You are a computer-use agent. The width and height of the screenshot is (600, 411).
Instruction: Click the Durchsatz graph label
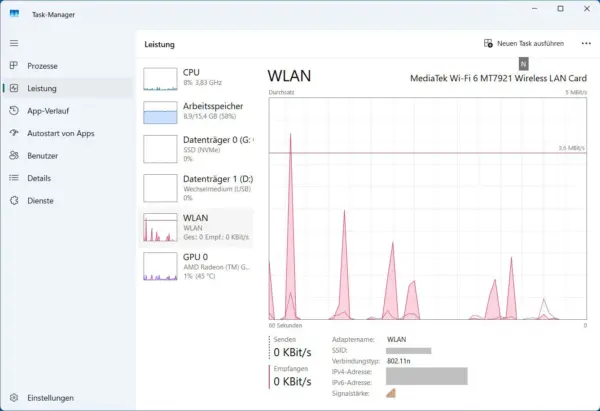[281, 92]
